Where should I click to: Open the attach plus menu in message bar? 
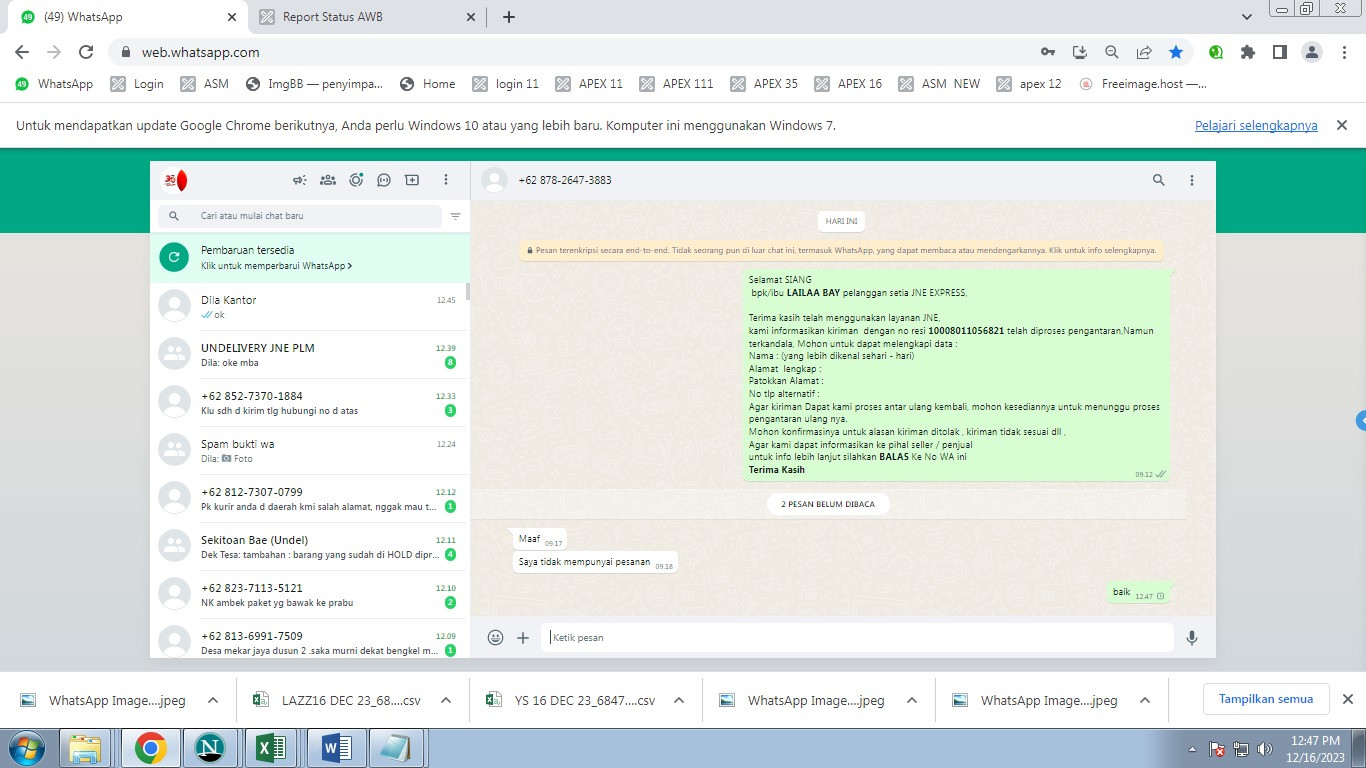point(523,637)
